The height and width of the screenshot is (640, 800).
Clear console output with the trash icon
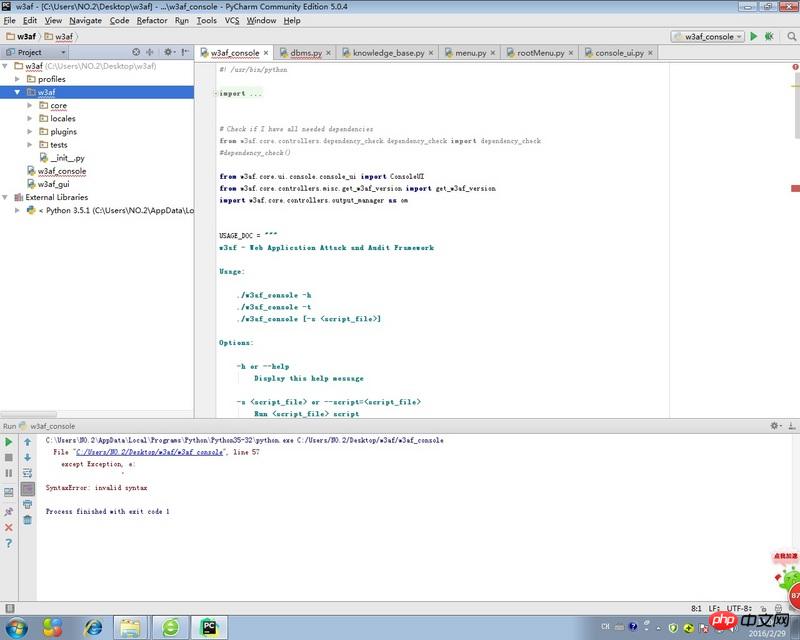tap(27, 520)
